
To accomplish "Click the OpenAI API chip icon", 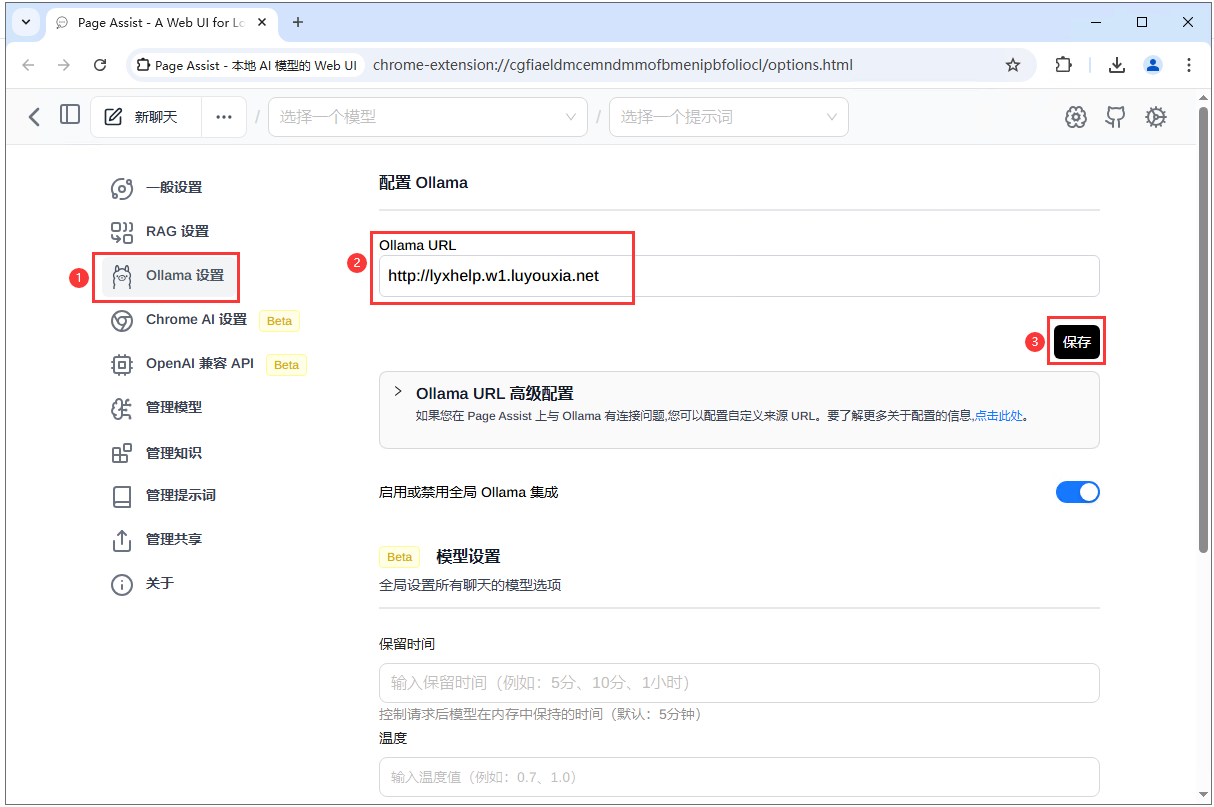I will coord(121,364).
